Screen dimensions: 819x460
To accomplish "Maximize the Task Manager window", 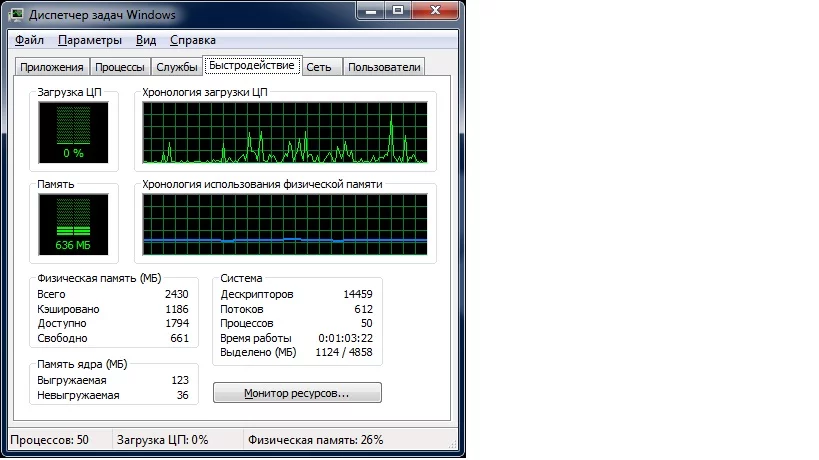I will pos(398,10).
